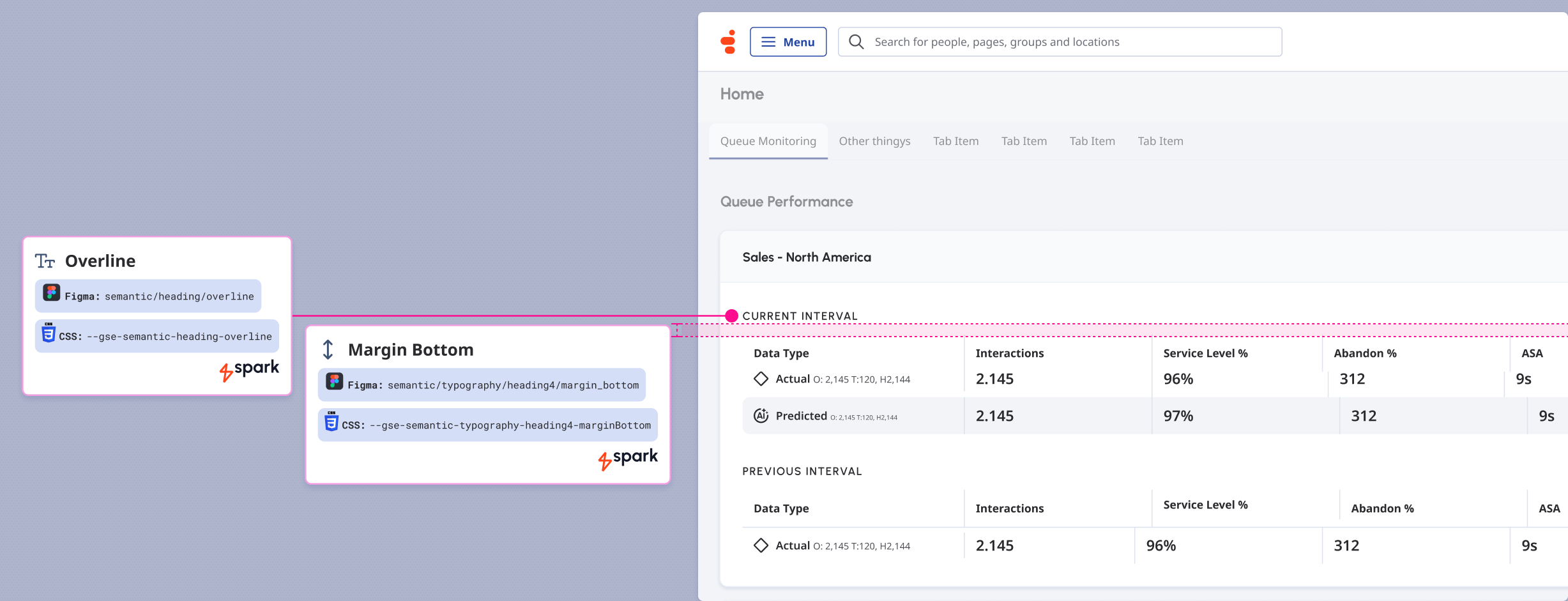Click the --gse-semantic-heading-overline CSS token
1568x601 pixels.
tap(179, 337)
